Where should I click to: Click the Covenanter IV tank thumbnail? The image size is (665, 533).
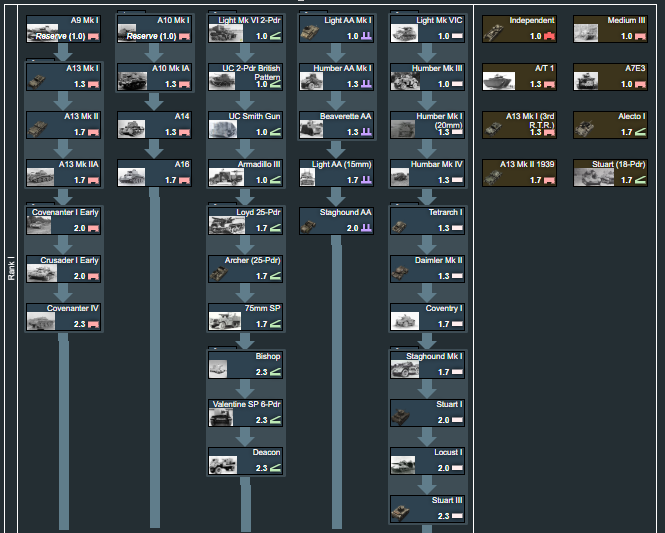pyautogui.click(x=41, y=321)
